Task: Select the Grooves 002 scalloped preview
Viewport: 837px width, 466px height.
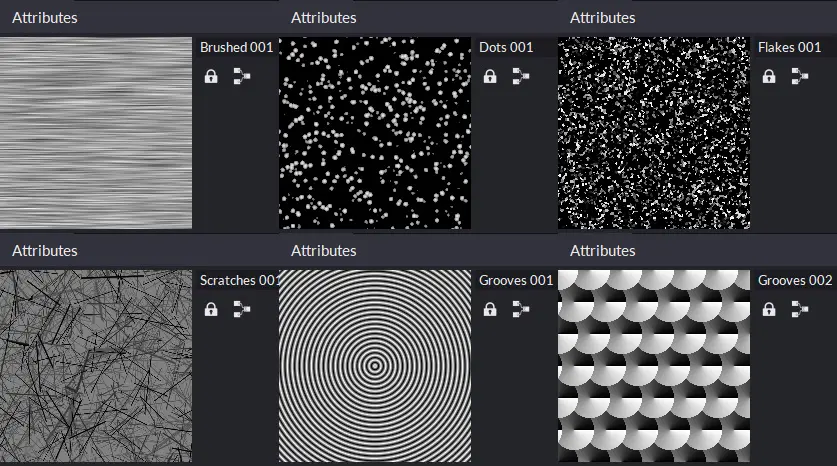Action: pyautogui.click(x=654, y=366)
